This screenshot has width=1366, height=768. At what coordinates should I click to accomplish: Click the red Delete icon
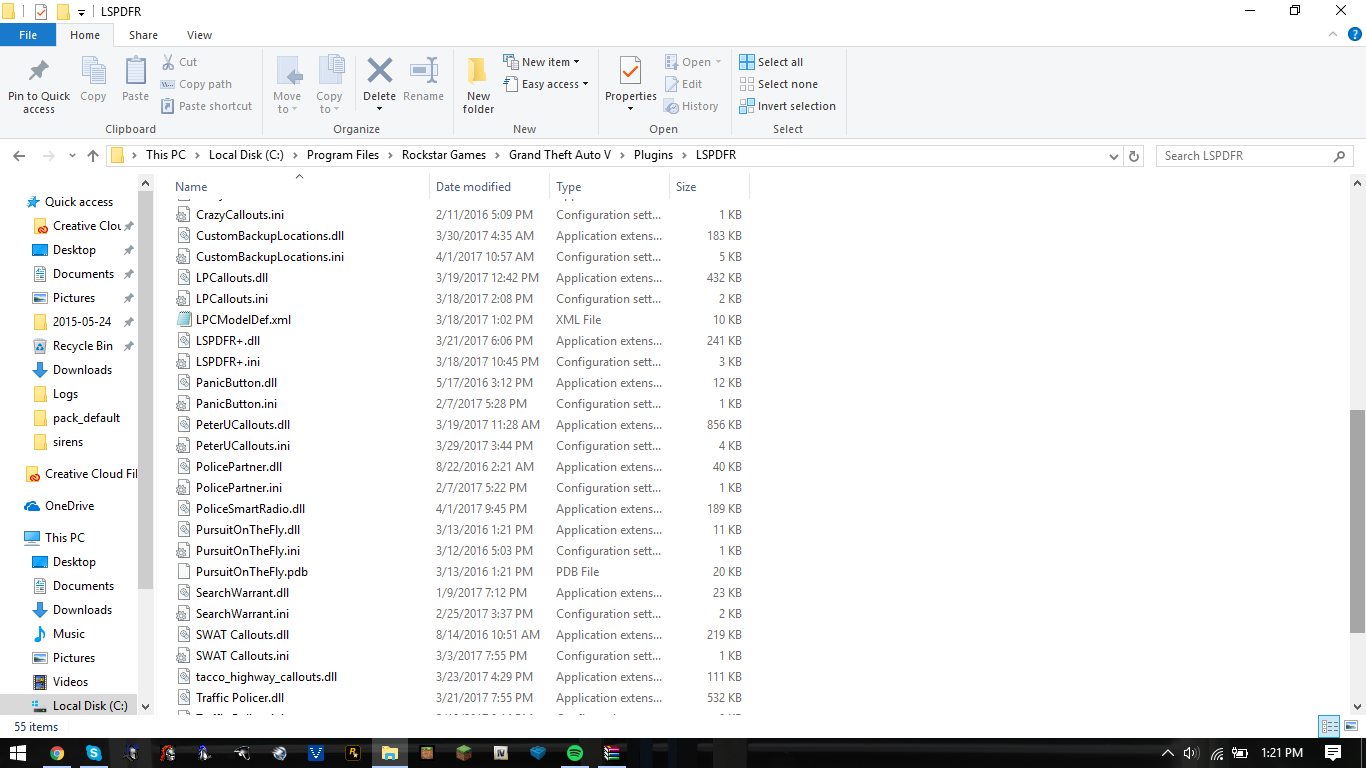[x=379, y=71]
